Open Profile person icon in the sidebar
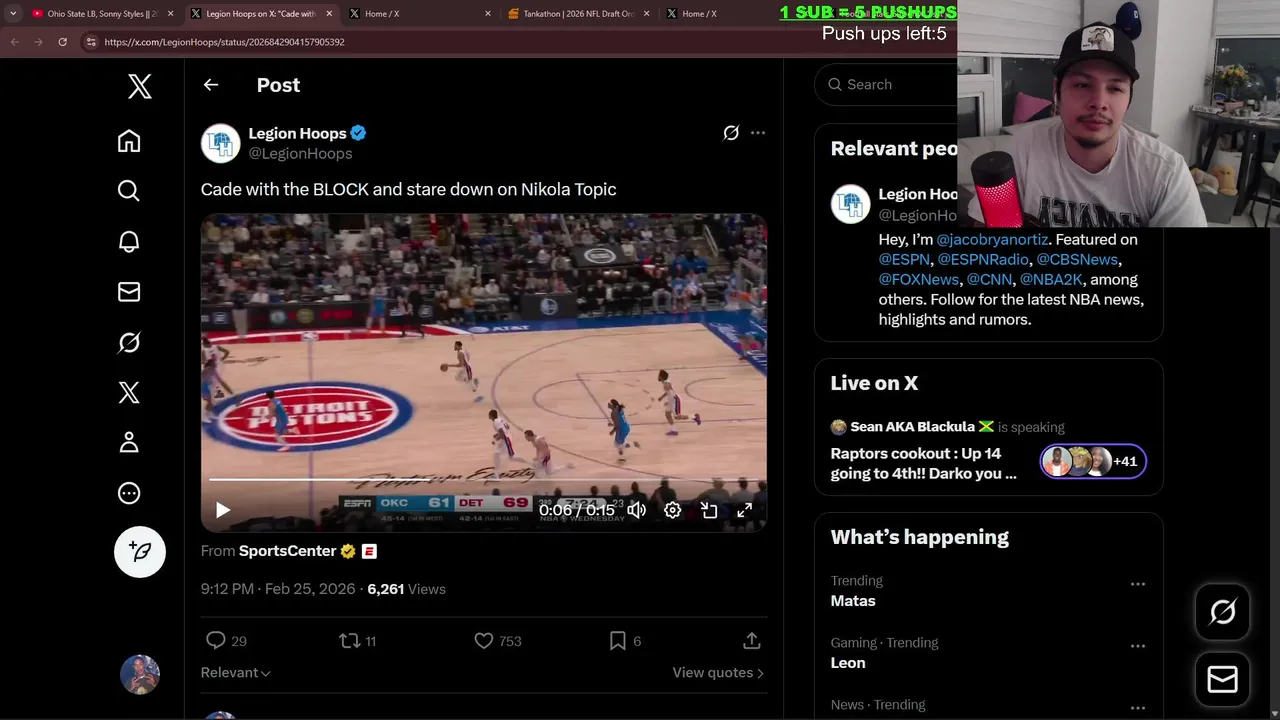The image size is (1280, 720). [x=129, y=442]
